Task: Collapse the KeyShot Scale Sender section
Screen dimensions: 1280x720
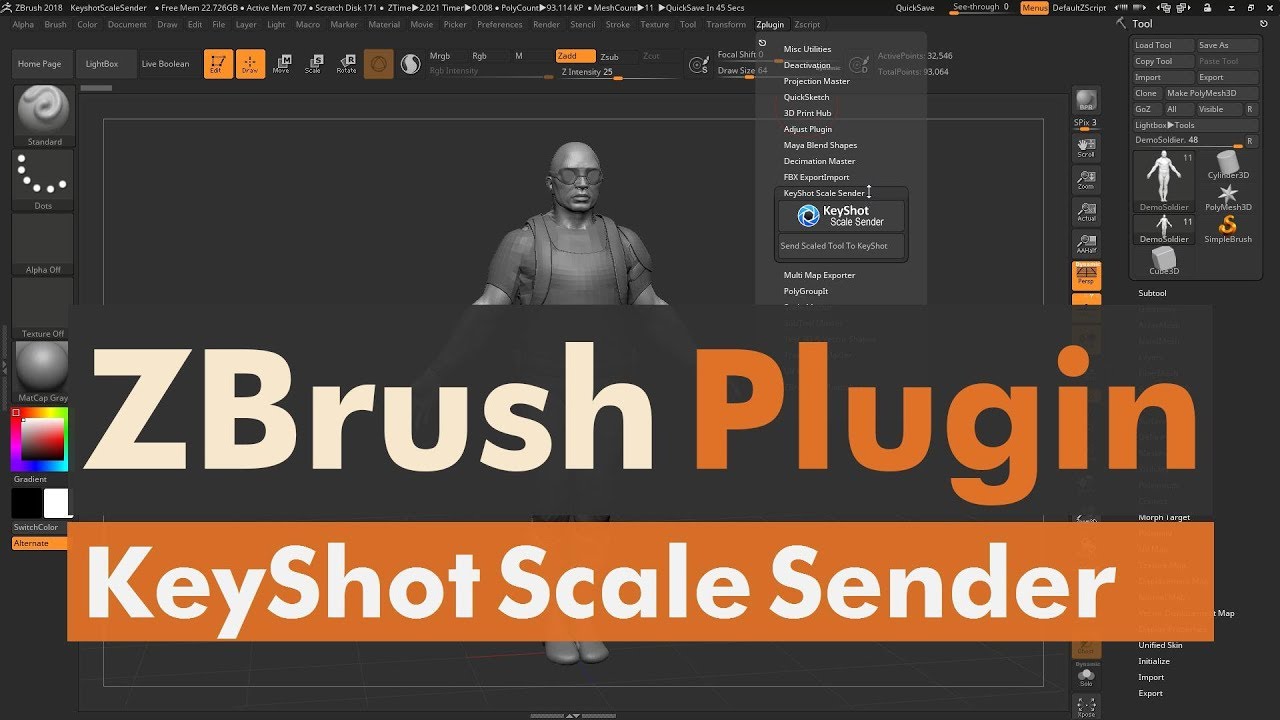Action: pyautogui.click(x=824, y=193)
